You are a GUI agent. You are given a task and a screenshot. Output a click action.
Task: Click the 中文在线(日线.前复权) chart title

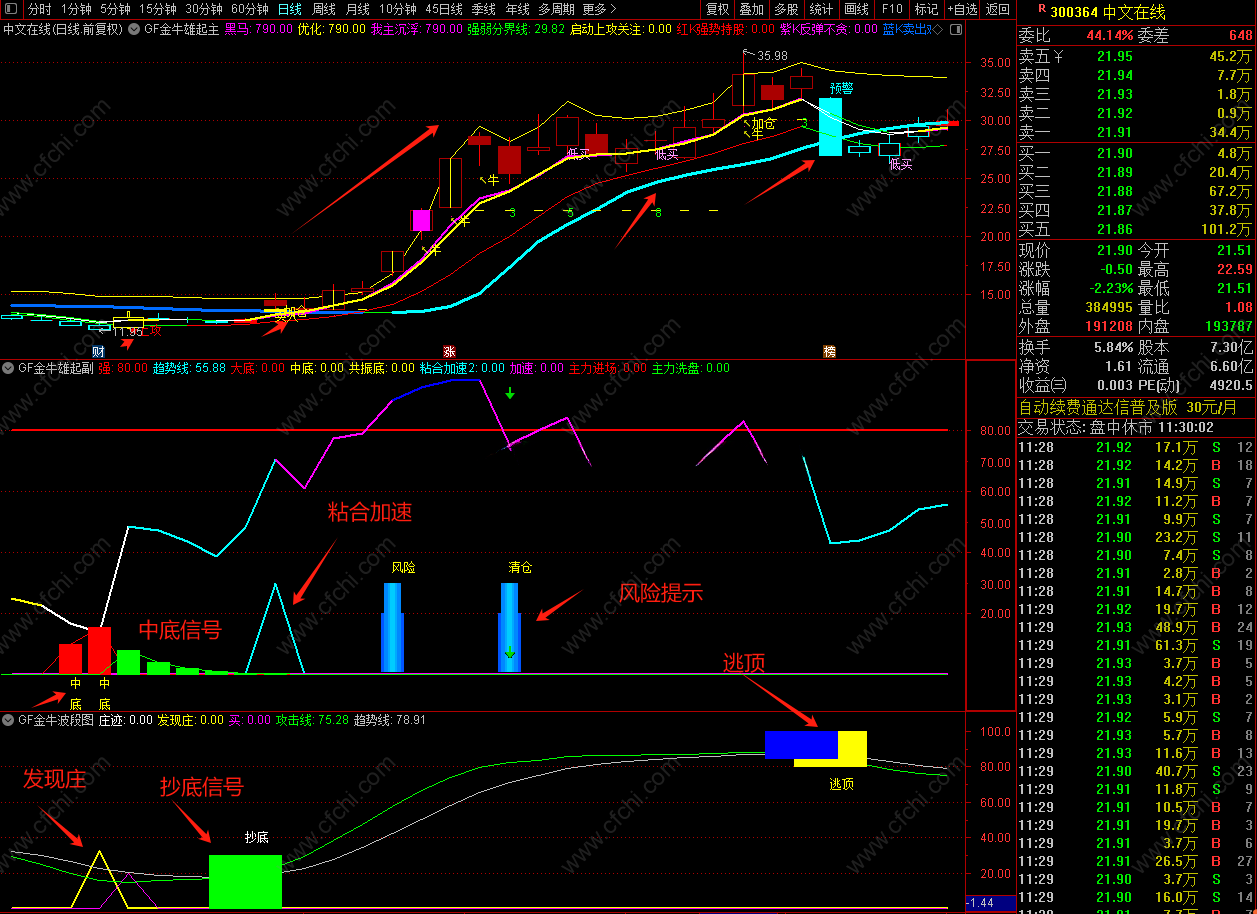[x=63, y=29]
